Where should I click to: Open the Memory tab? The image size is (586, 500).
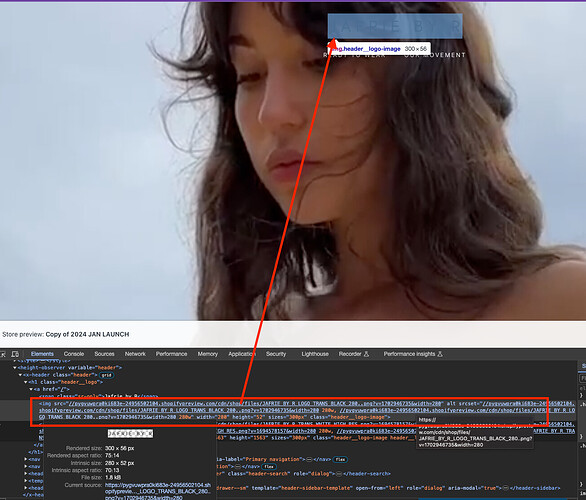click(207, 354)
